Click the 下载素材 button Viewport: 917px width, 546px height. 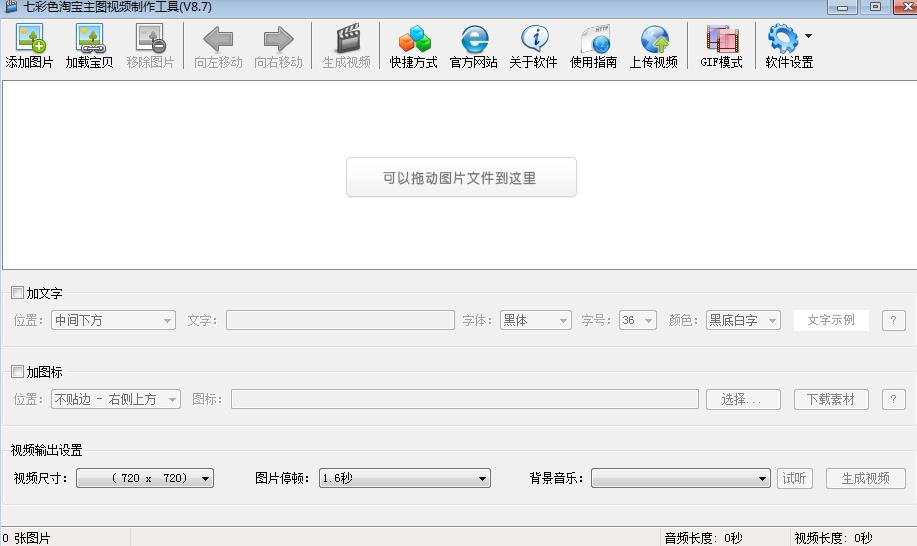click(x=831, y=399)
